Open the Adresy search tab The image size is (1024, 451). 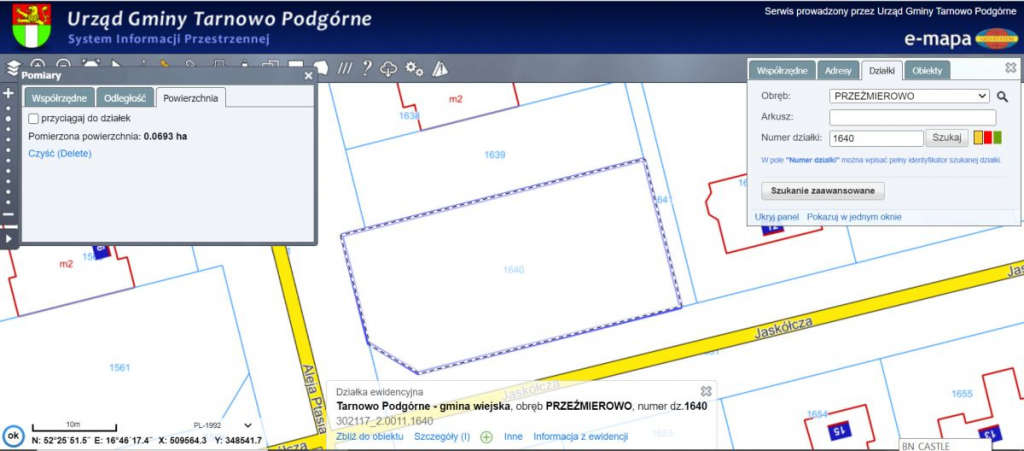tap(838, 71)
